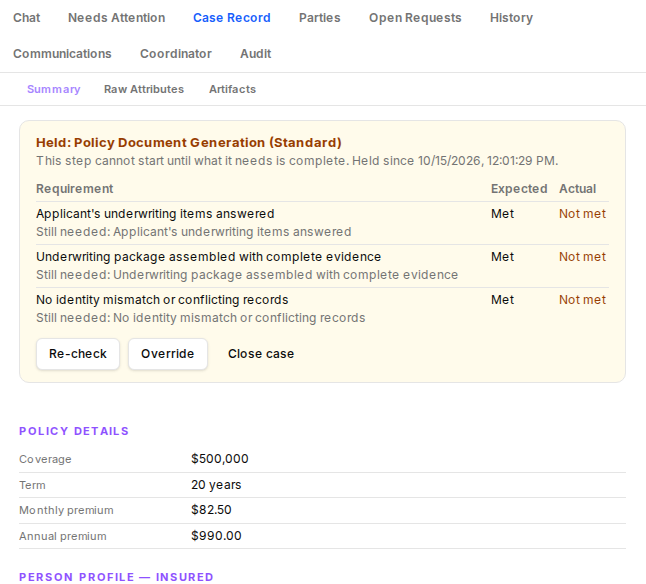This screenshot has width=646, height=584.
Task: Open the Communications tab
Action: (62, 54)
